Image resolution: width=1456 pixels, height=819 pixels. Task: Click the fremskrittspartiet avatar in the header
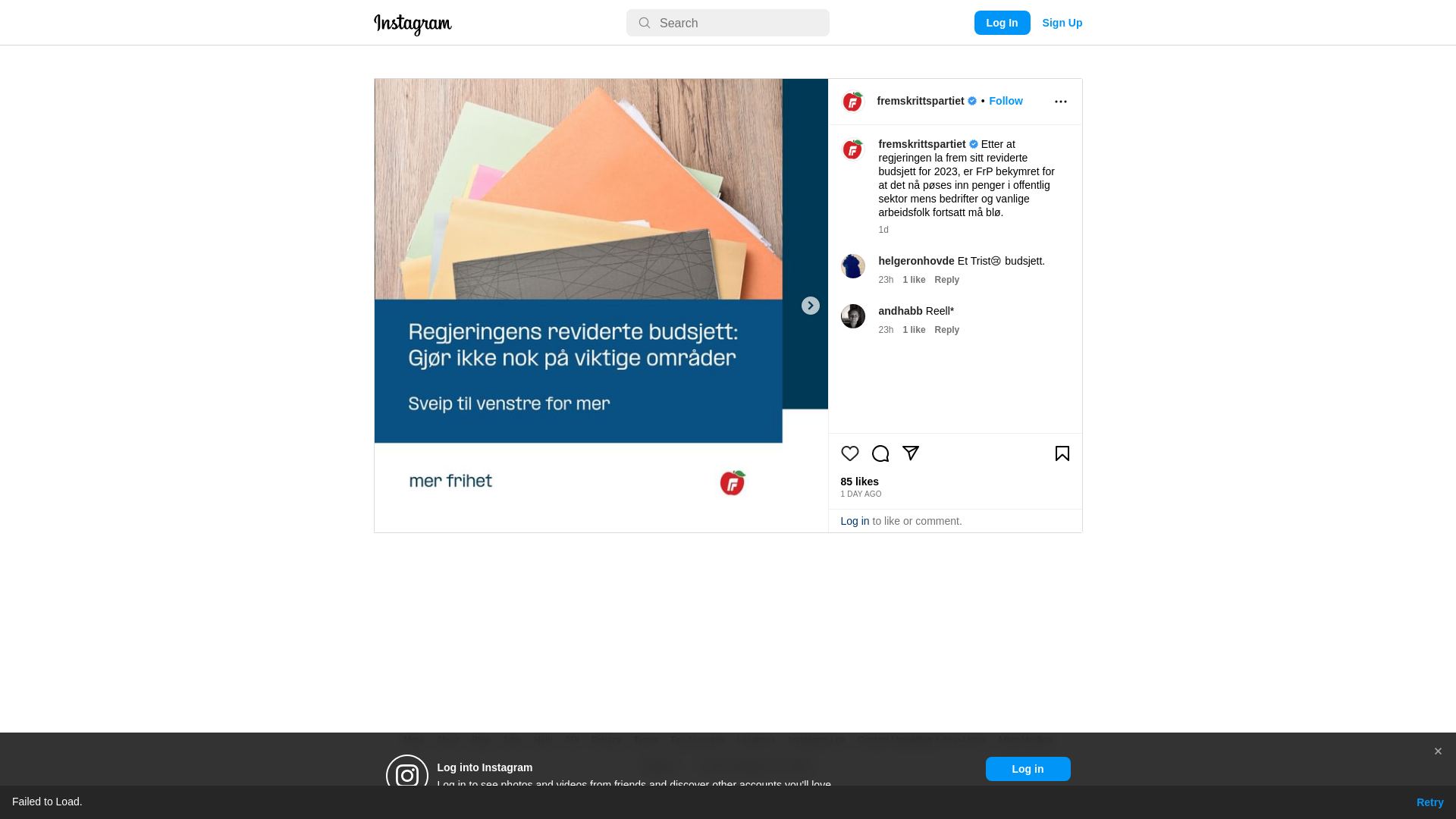853,102
